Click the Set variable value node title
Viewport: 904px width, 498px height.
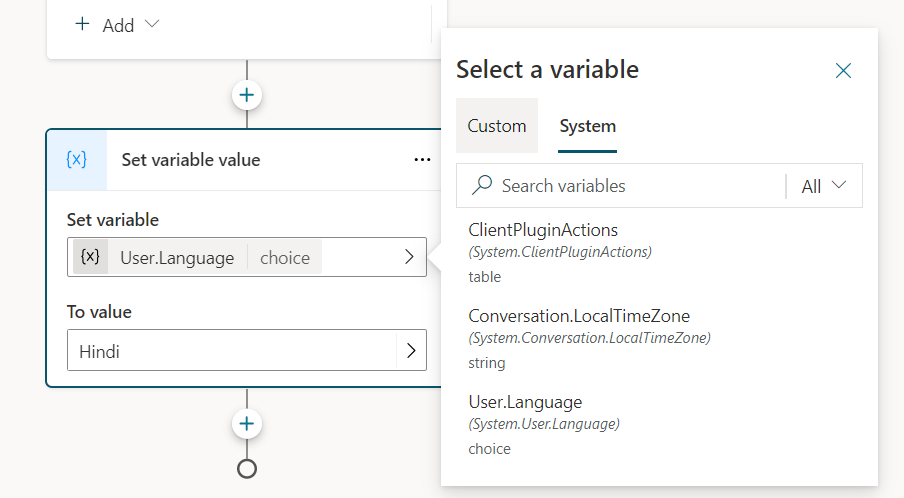[x=190, y=160]
